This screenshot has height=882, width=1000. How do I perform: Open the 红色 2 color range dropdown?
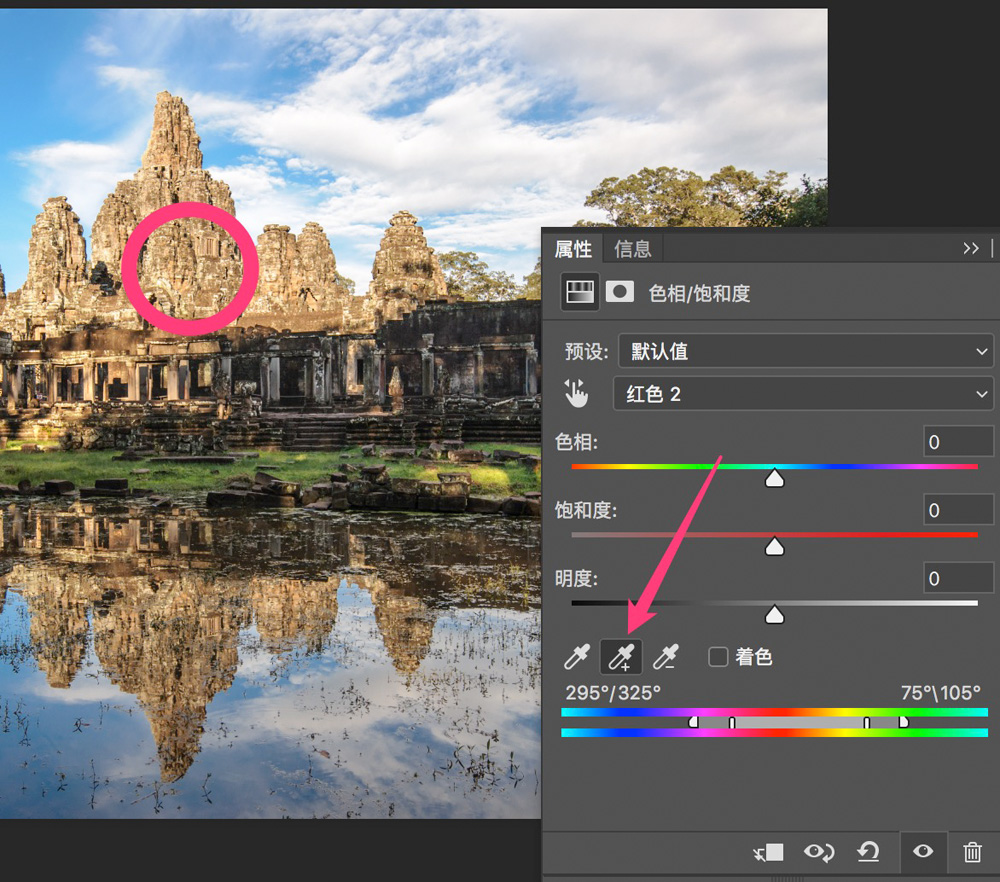803,393
